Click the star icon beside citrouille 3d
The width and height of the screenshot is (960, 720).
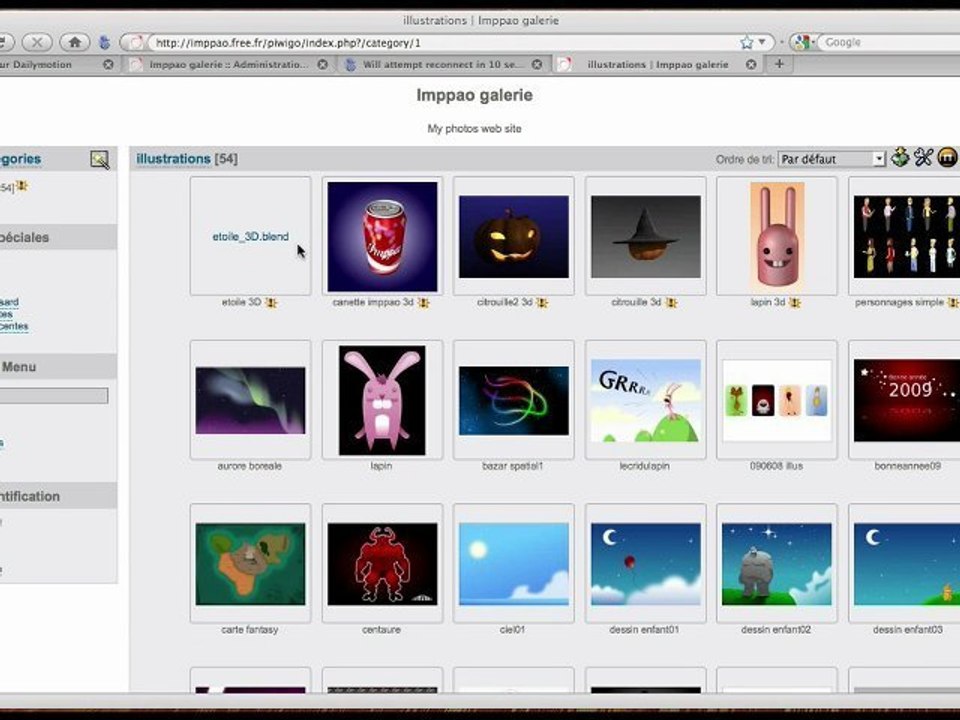tap(671, 302)
